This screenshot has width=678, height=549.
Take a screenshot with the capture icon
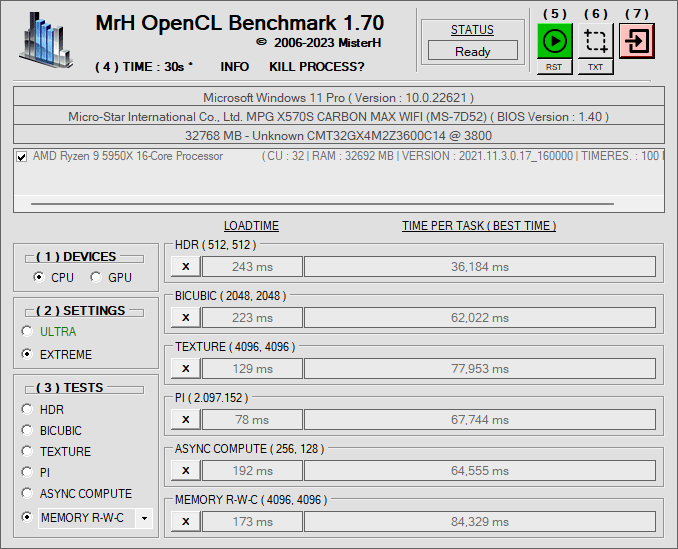[595, 41]
